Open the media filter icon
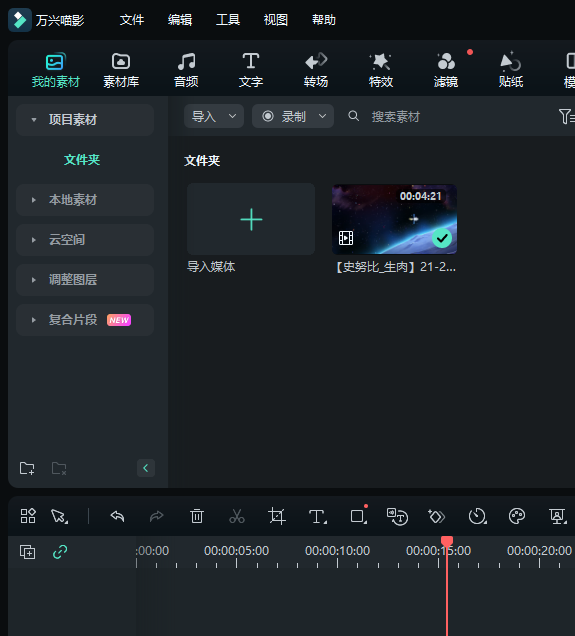 tap(566, 116)
